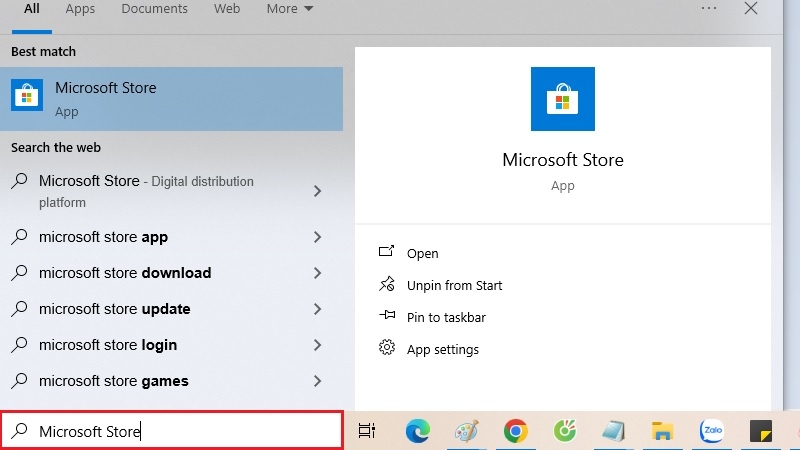
Task: Switch to the Web tab
Action: pos(227,9)
